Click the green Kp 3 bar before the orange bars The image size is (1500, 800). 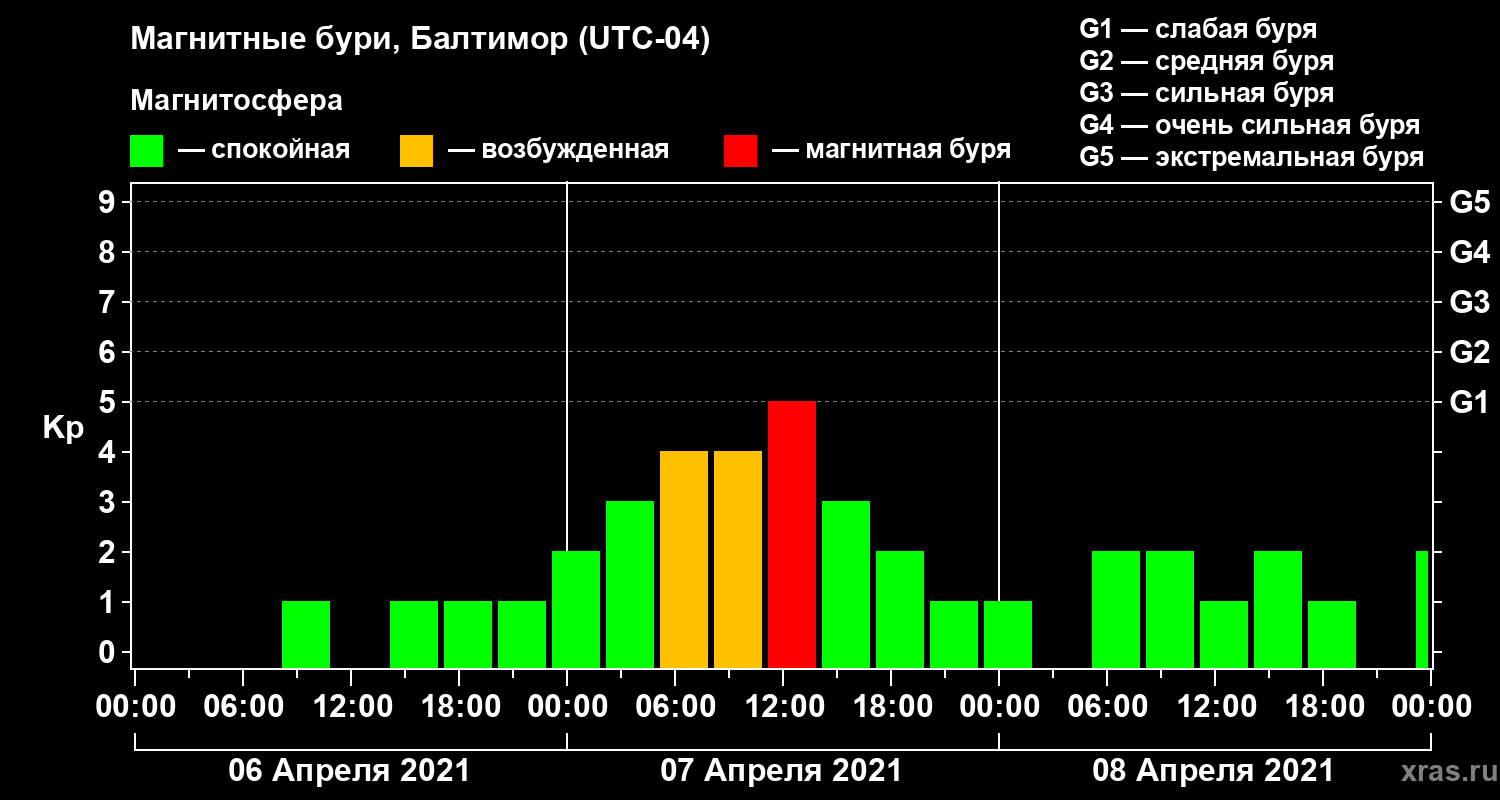(x=630, y=584)
